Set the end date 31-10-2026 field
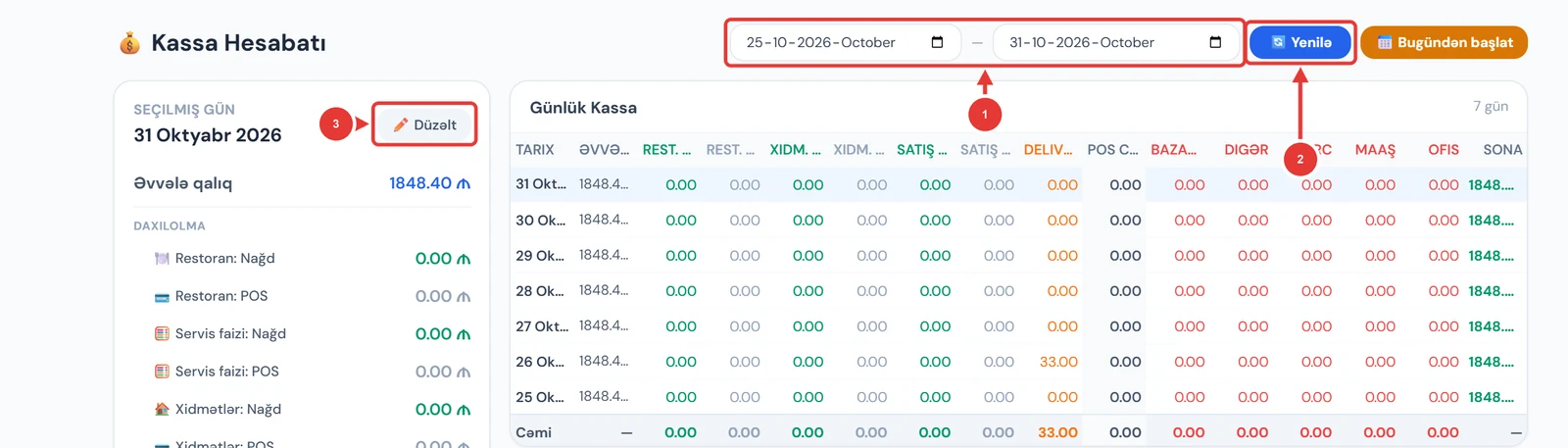The image size is (1568, 448). [1116, 42]
